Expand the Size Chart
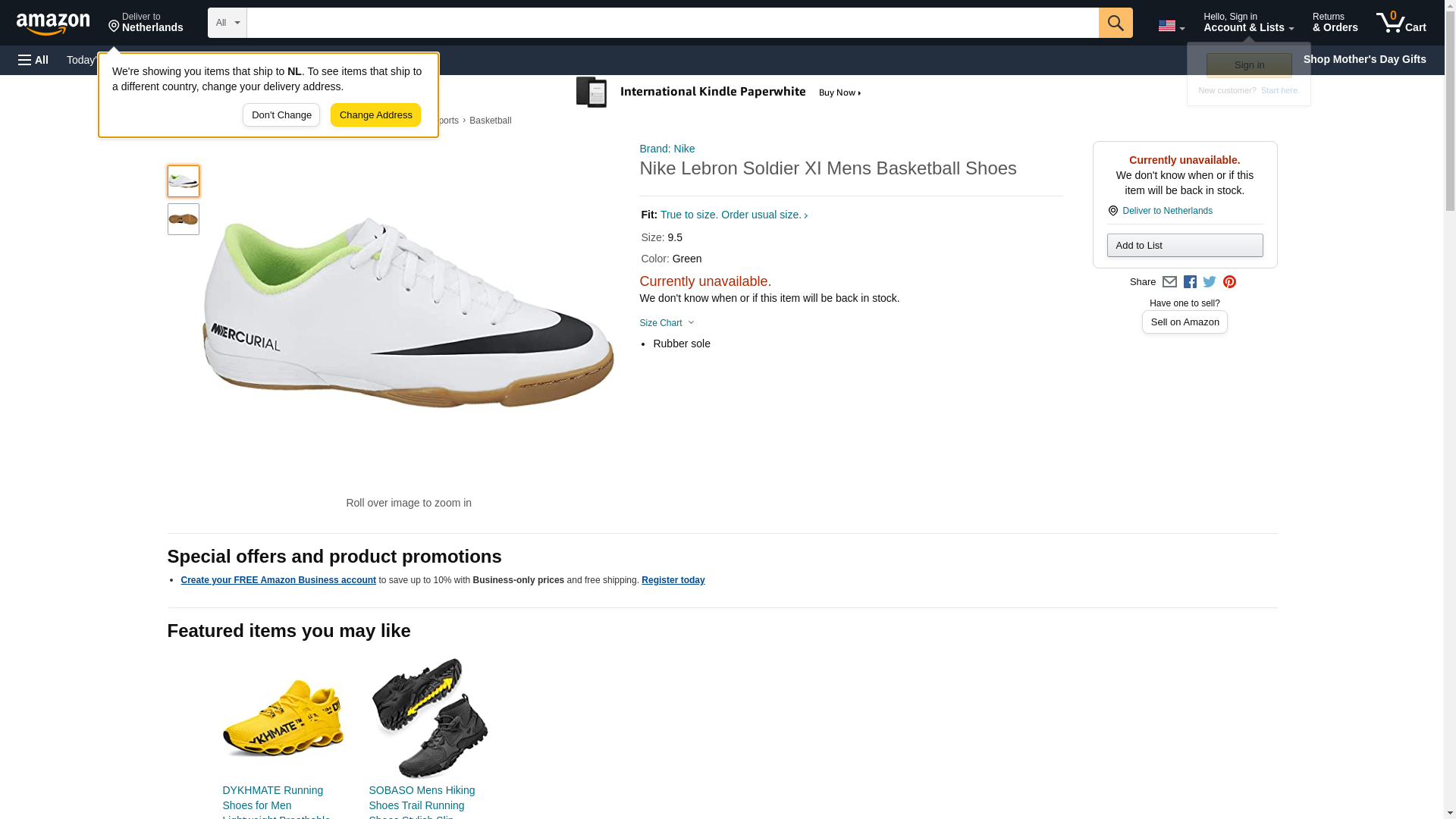 667,323
